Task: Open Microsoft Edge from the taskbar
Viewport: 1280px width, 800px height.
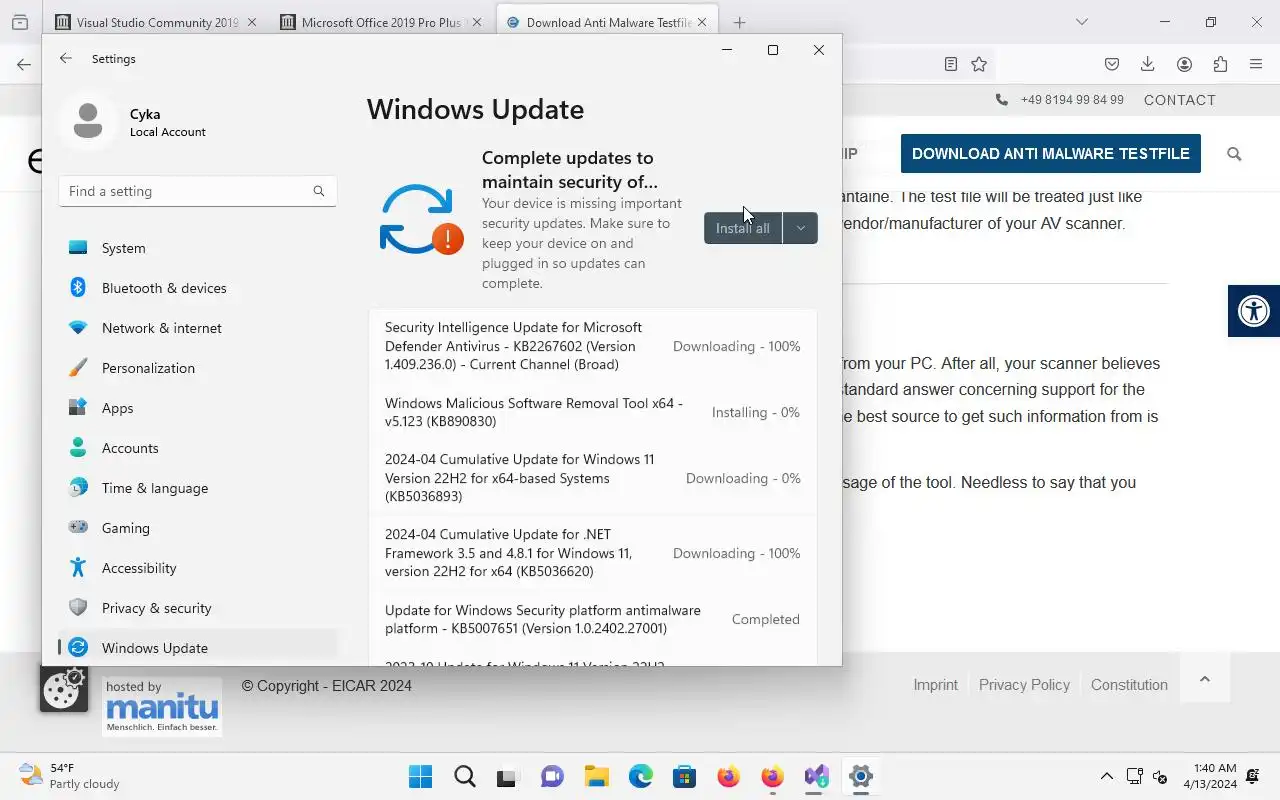Action: (x=641, y=776)
